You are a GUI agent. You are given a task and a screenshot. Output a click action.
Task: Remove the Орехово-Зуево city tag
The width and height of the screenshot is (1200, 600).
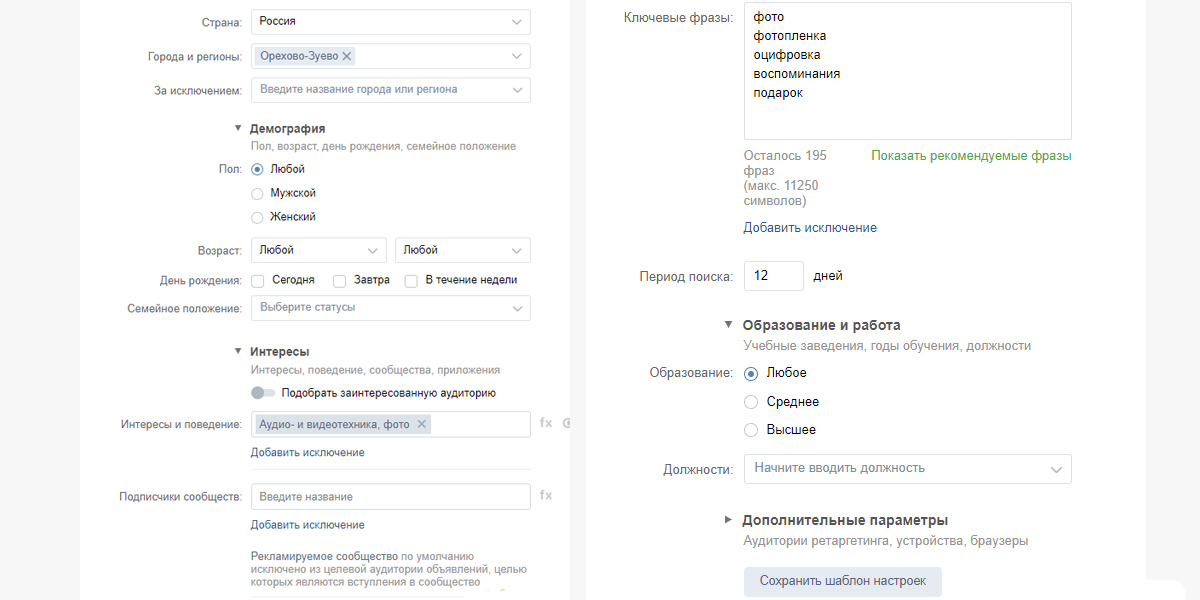(x=347, y=57)
